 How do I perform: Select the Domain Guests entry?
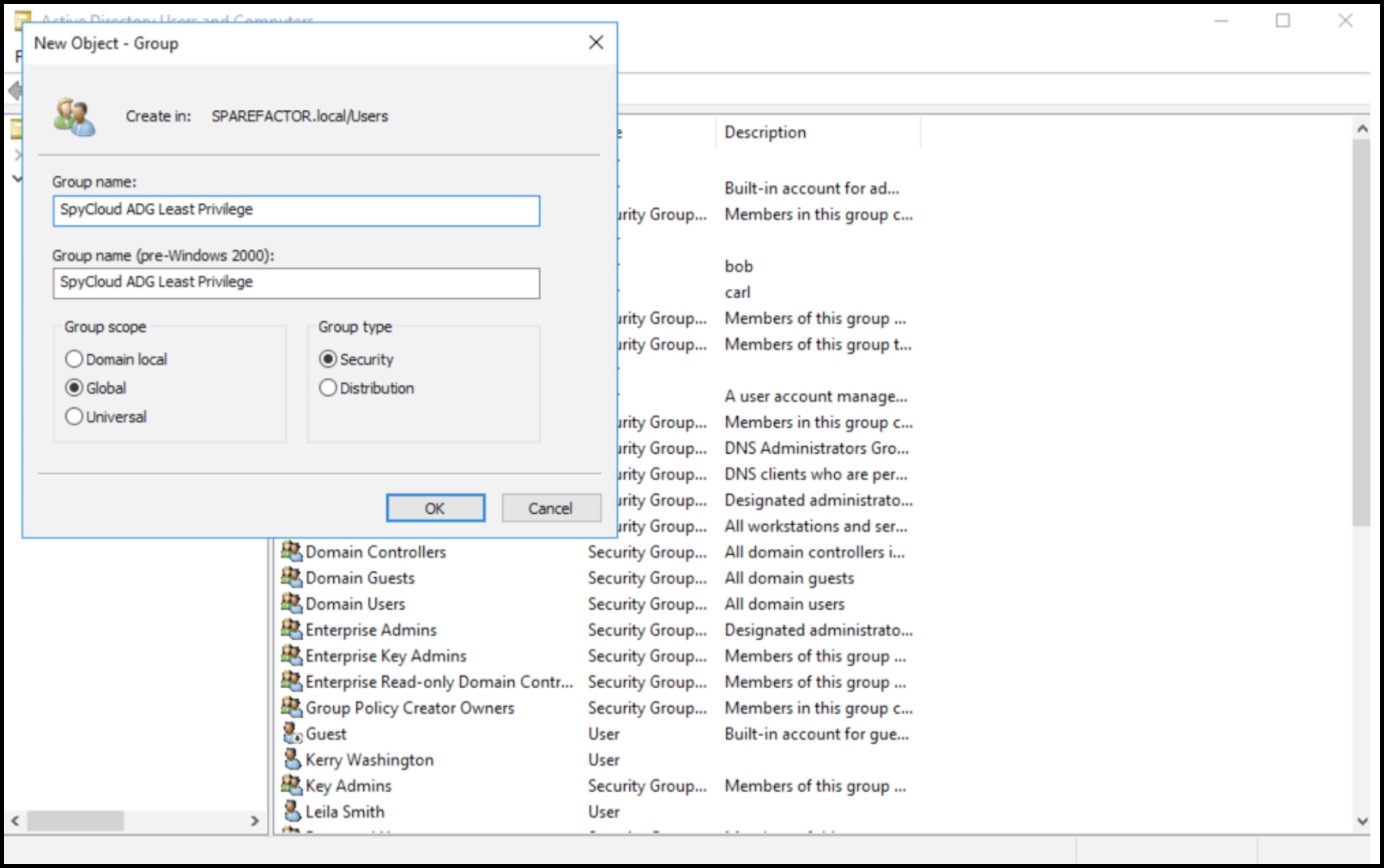point(360,578)
